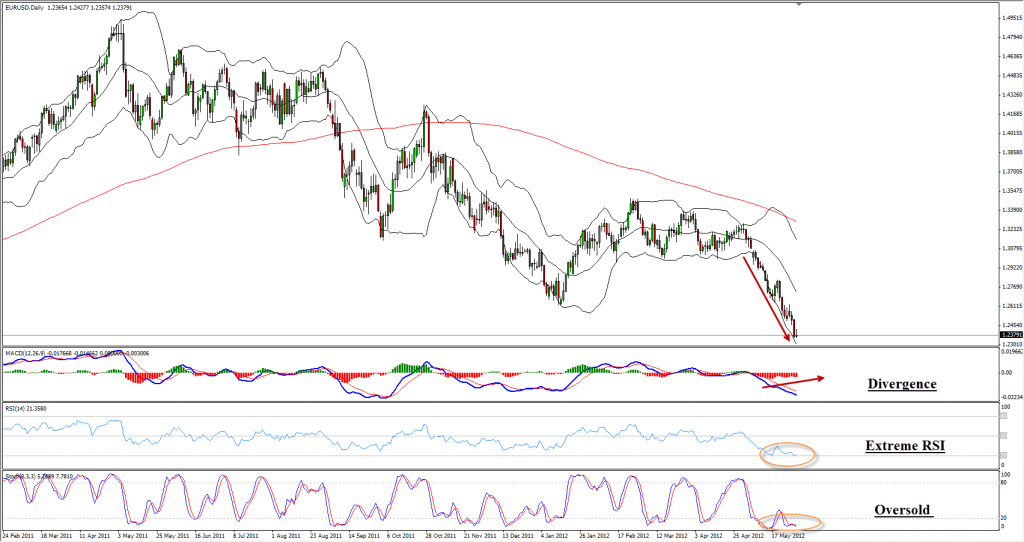Click the 1.33900 price axis label

point(1012,210)
